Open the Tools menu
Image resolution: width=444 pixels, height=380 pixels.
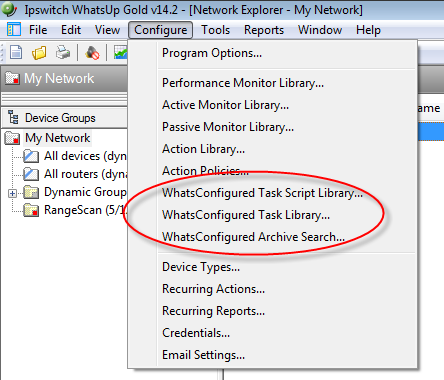click(x=215, y=30)
